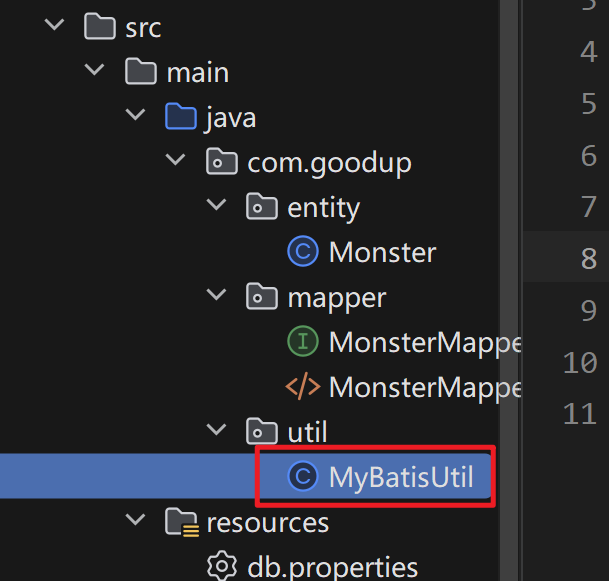Click the resources folder icon
609x581 pixels.
180,522
